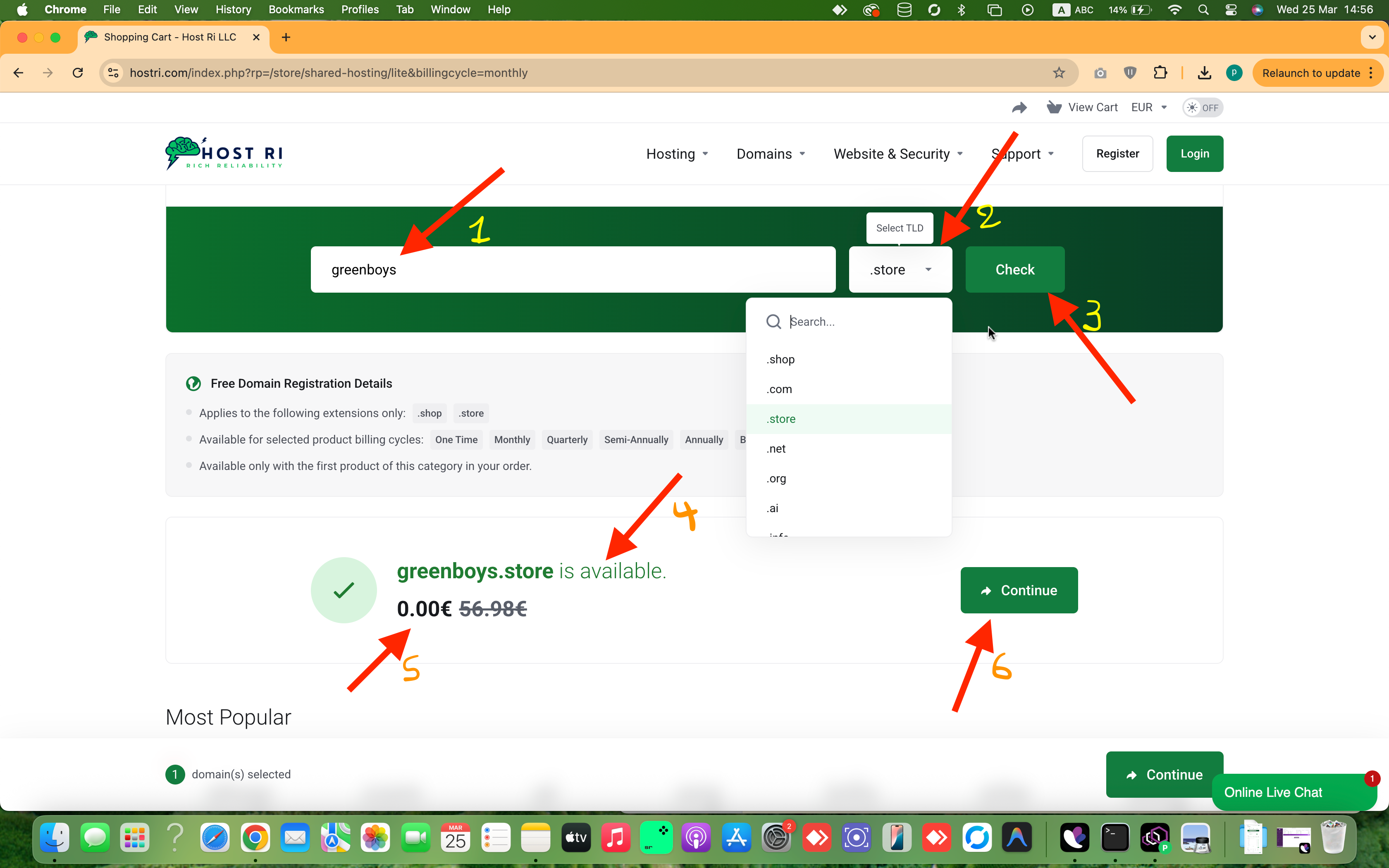Click the share arrow icon near View Cart
Screen dimensions: 1389x868
click(1019, 107)
